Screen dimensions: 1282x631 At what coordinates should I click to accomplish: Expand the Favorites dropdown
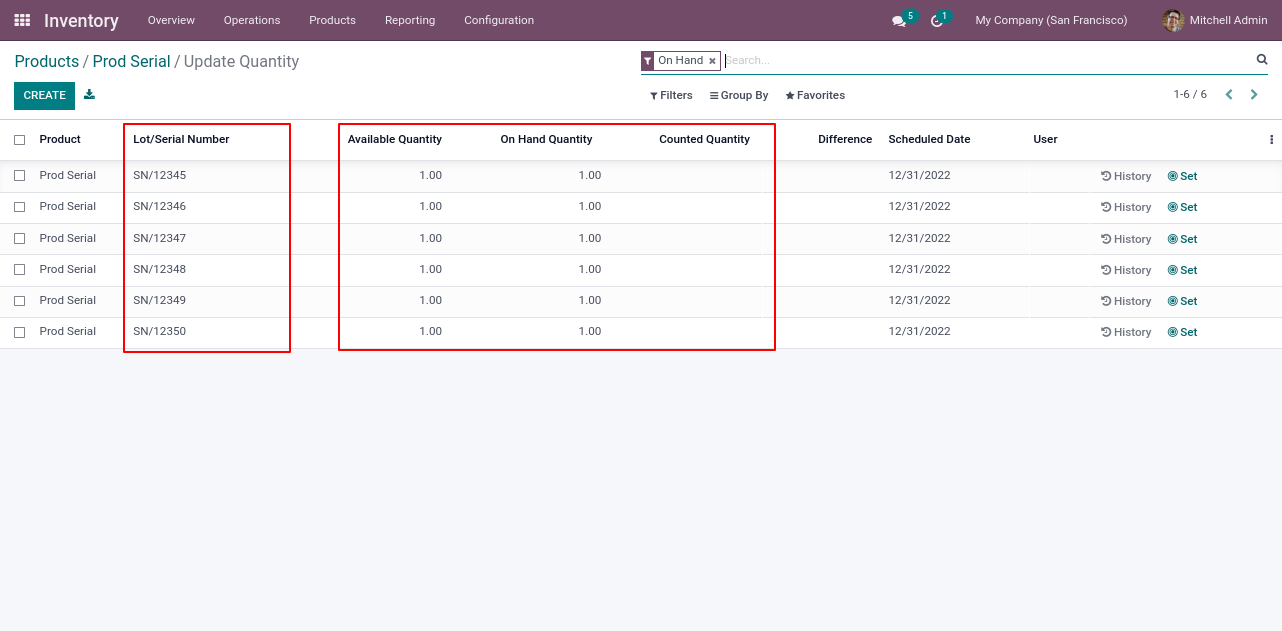pyautogui.click(x=815, y=96)
